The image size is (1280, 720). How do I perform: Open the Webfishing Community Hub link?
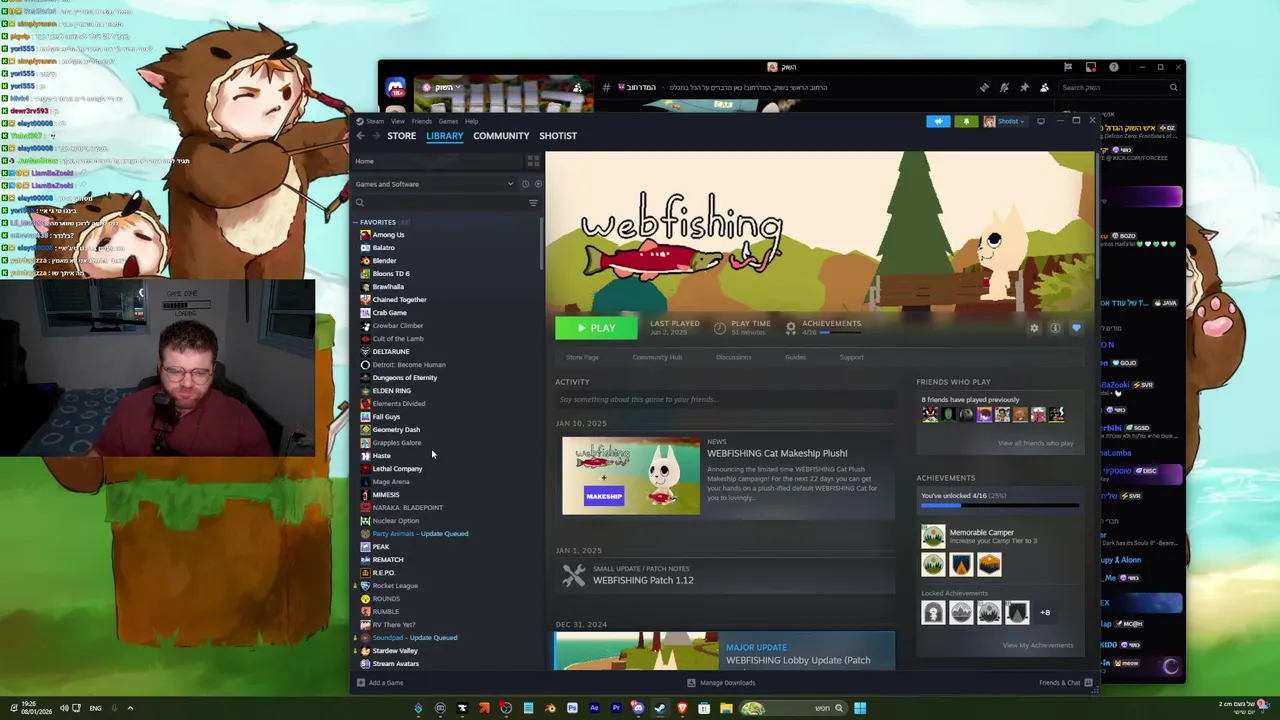[657, 357]
